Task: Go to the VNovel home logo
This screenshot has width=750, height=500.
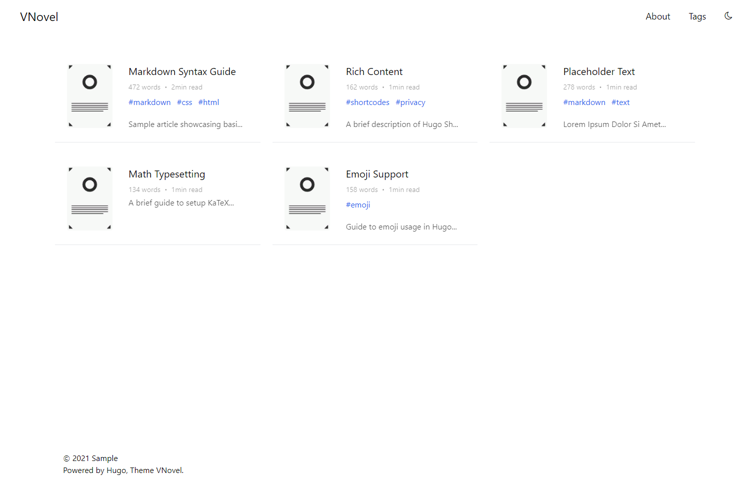Action: click(x=39, y=17)
